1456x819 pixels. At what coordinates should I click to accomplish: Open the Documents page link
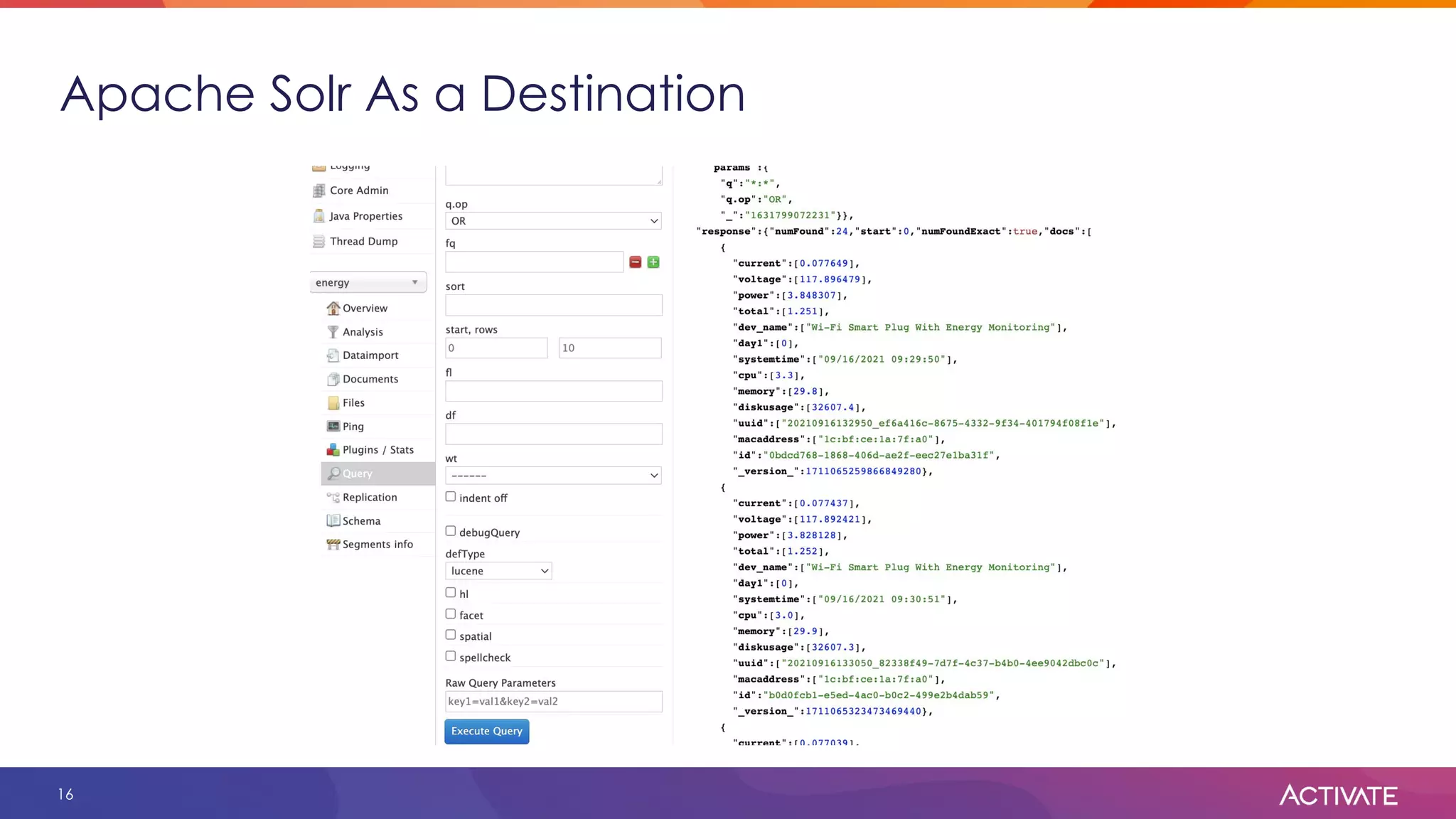(370, 379)
